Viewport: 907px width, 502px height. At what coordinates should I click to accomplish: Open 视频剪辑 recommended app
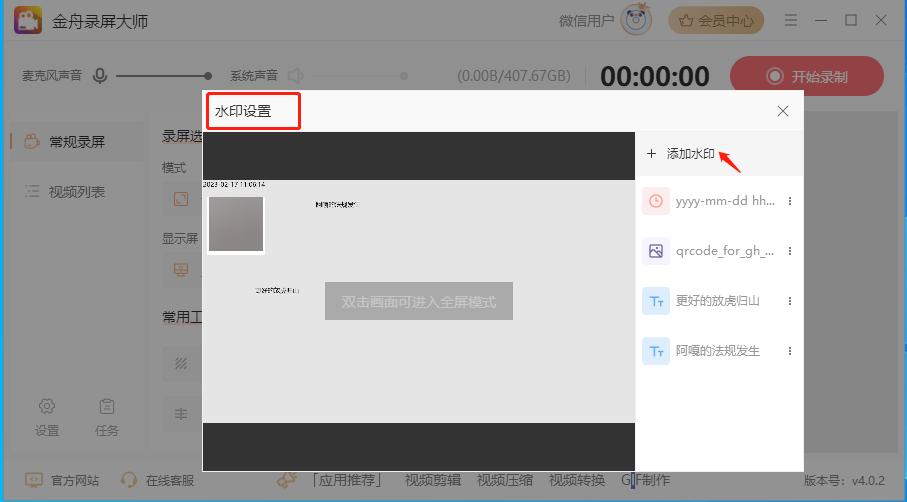433,480
